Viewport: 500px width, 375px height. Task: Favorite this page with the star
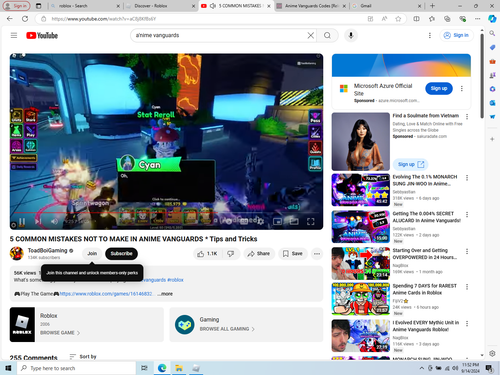coord(398,19)
